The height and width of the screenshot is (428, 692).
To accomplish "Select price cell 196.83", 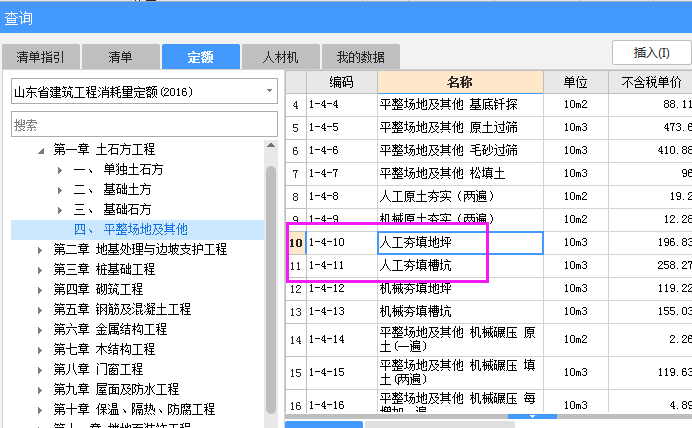I will (x=651, y=243).
